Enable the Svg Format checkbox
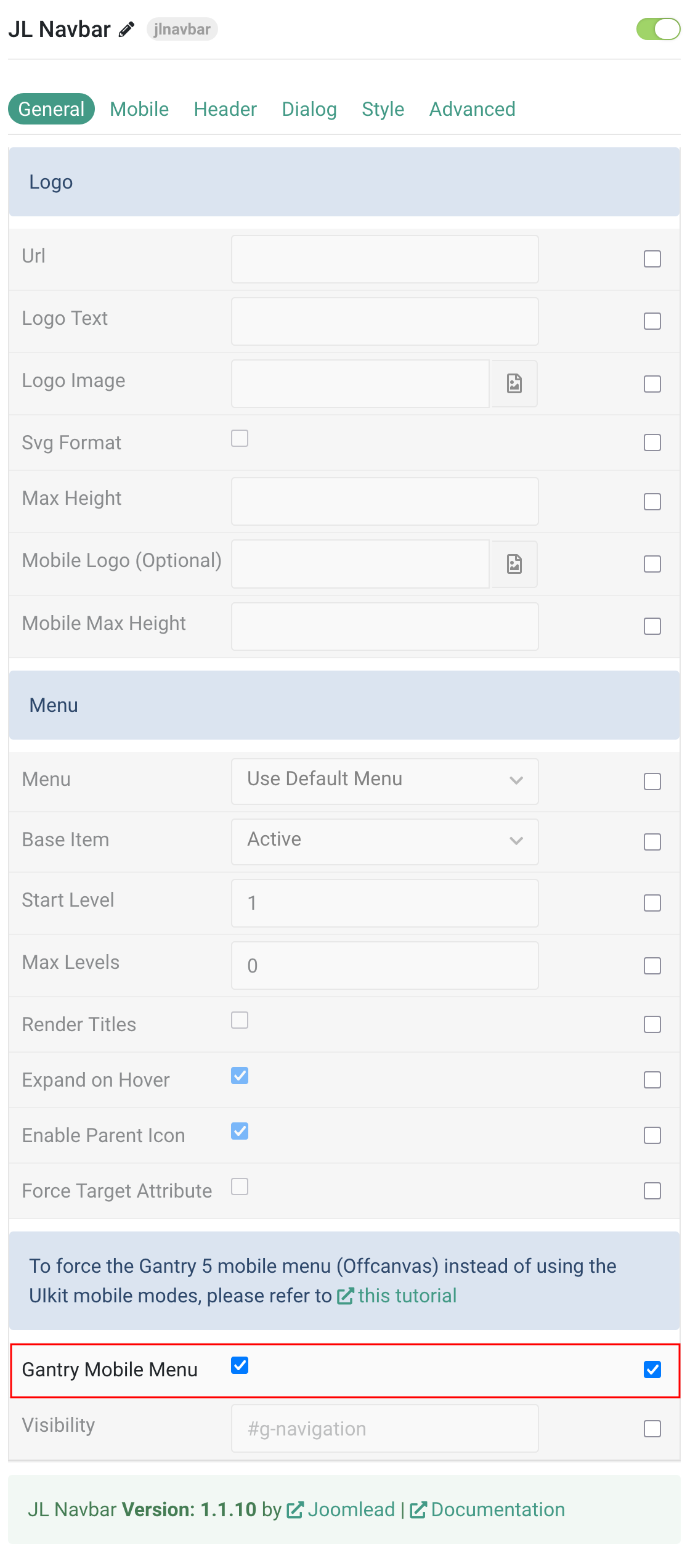Viewport: 690px width, 1568px height. point(240,438)
